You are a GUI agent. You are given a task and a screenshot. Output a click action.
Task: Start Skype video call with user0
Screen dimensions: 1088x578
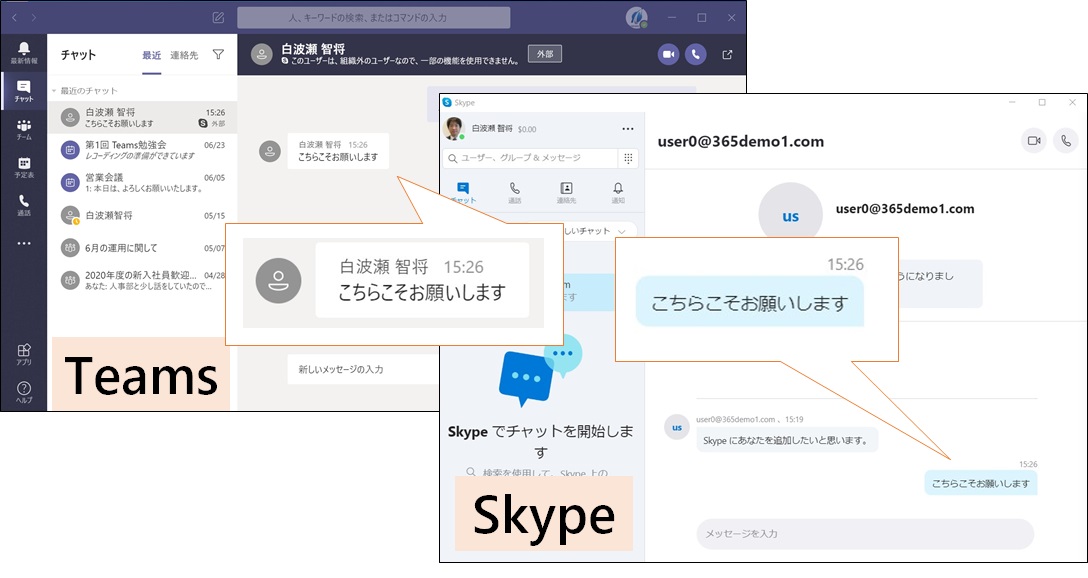1034,141
